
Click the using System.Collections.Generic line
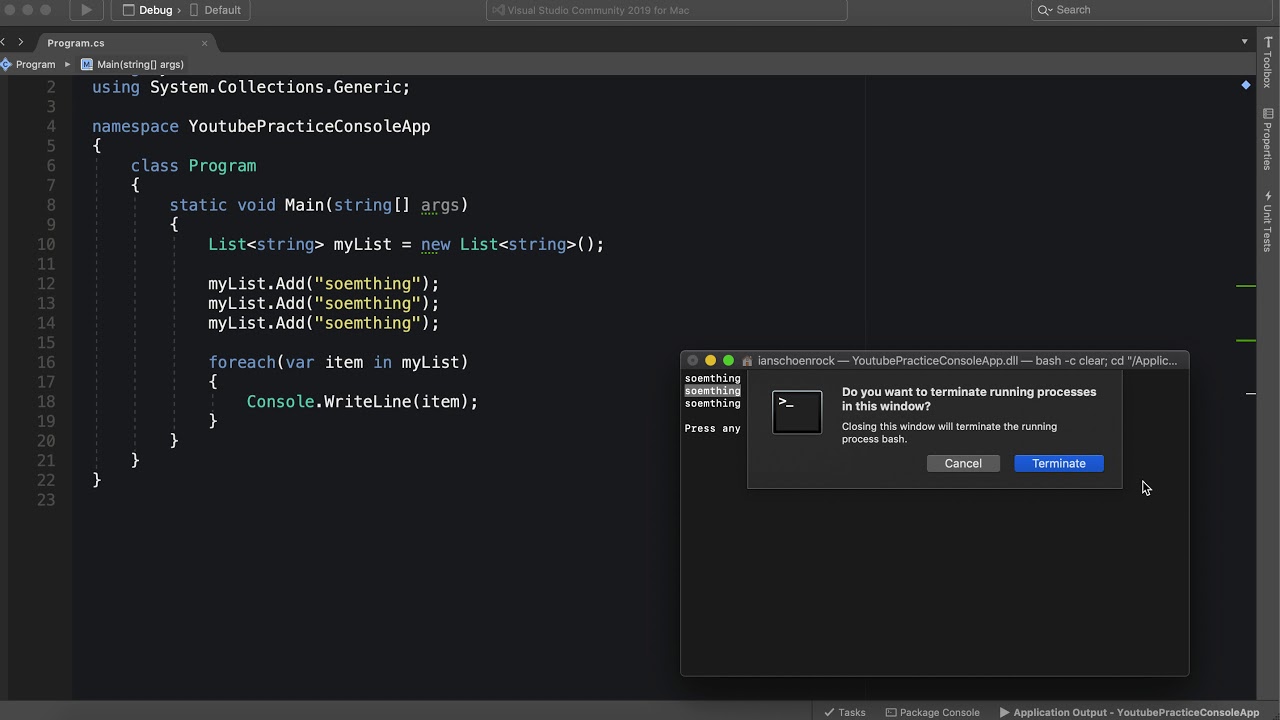251,87
